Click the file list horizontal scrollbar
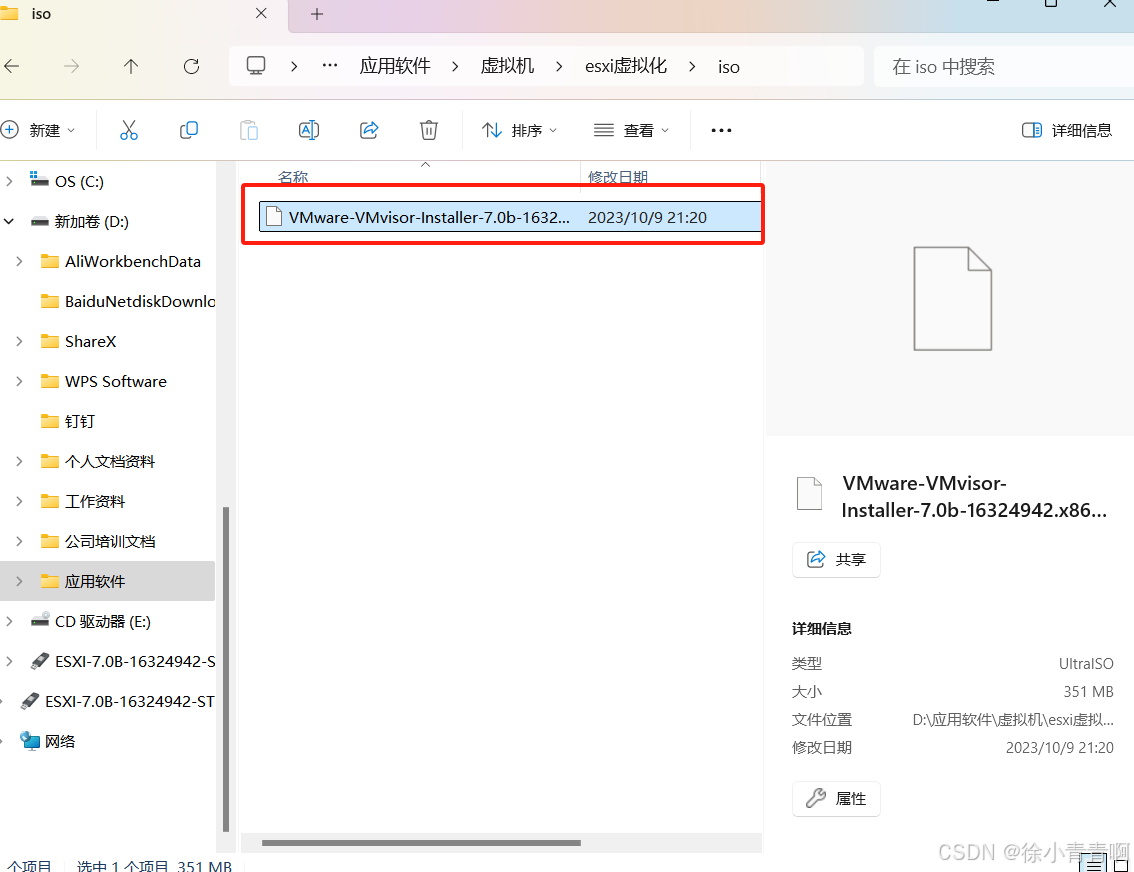 point(422,842)
